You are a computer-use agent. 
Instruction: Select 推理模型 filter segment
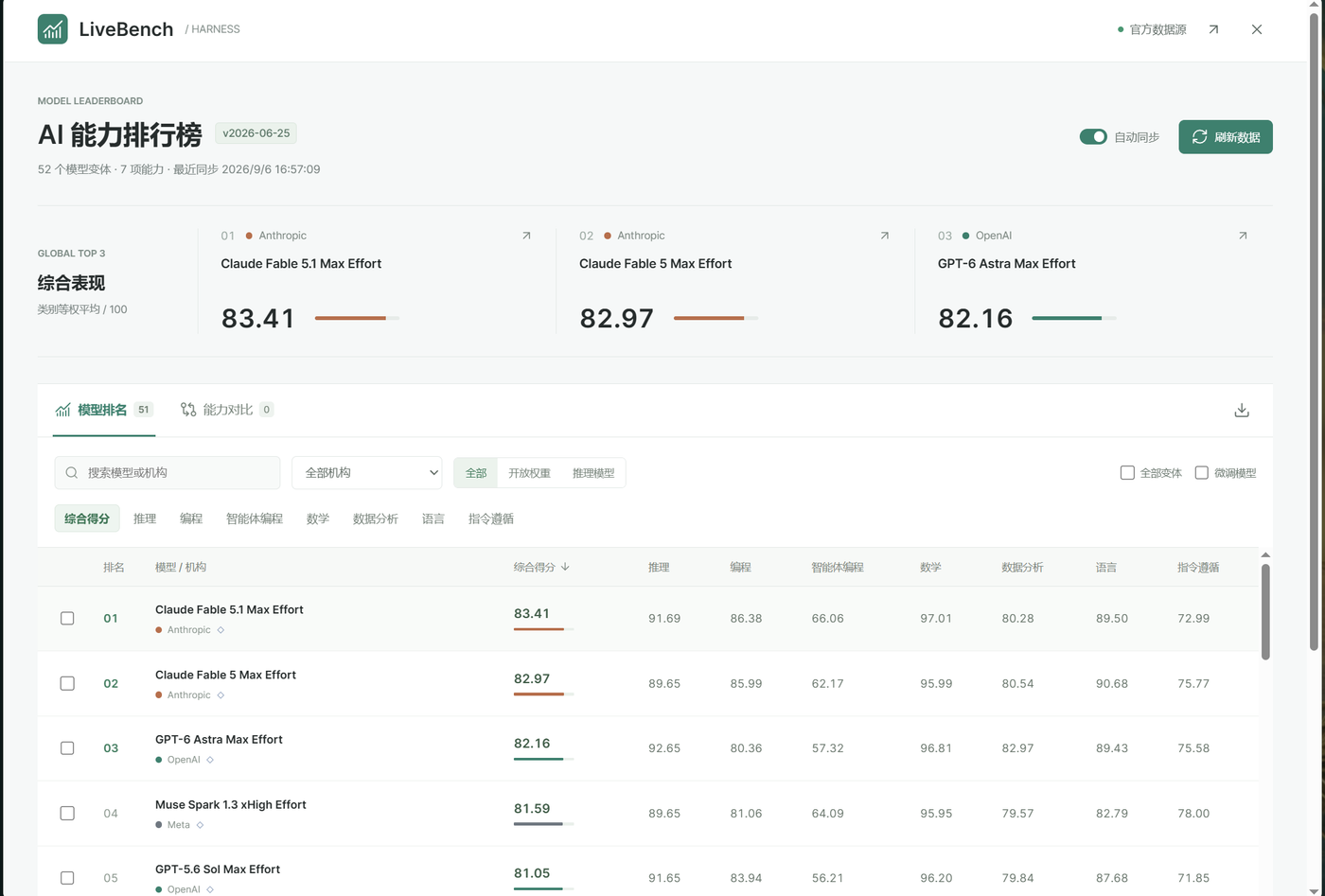click(593, 473)
